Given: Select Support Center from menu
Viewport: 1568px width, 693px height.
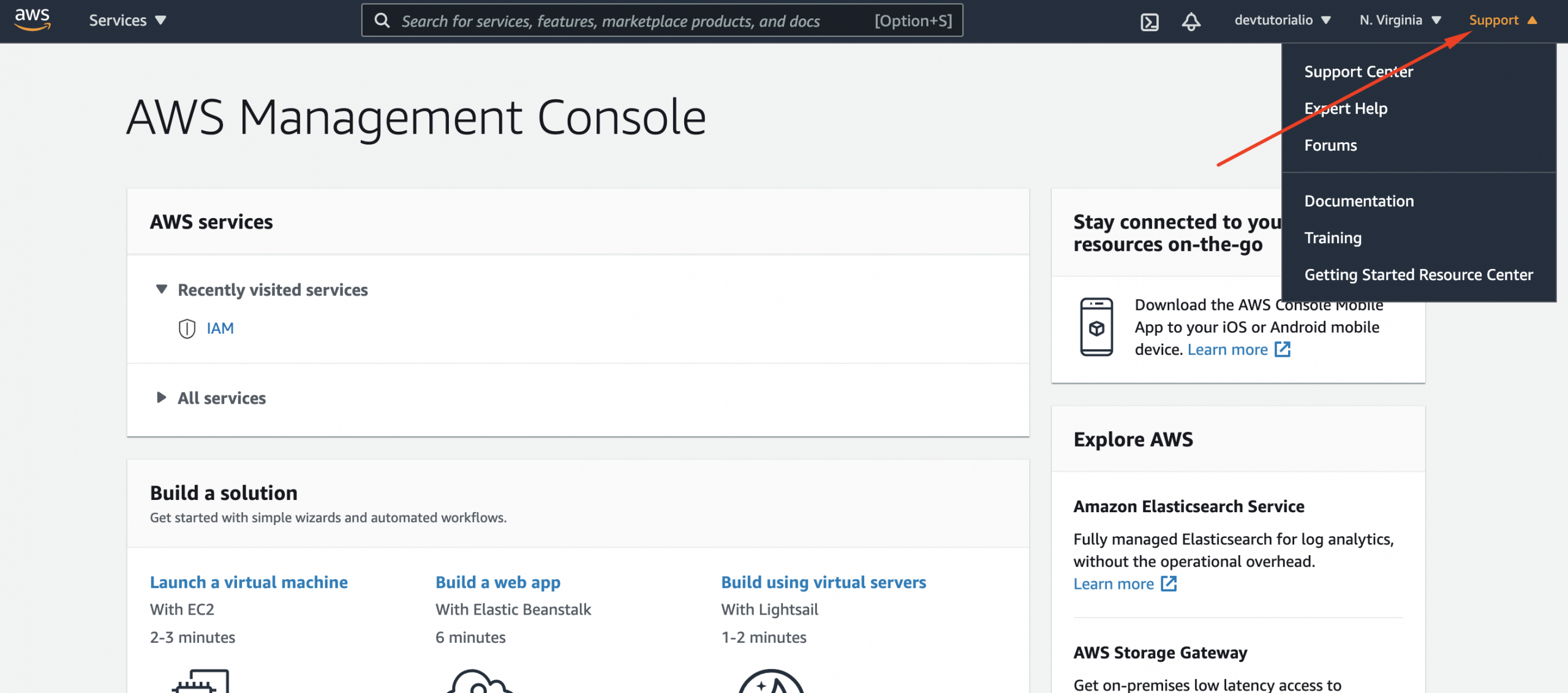Looking at the screenshot, I should [x=1359, y=72].
